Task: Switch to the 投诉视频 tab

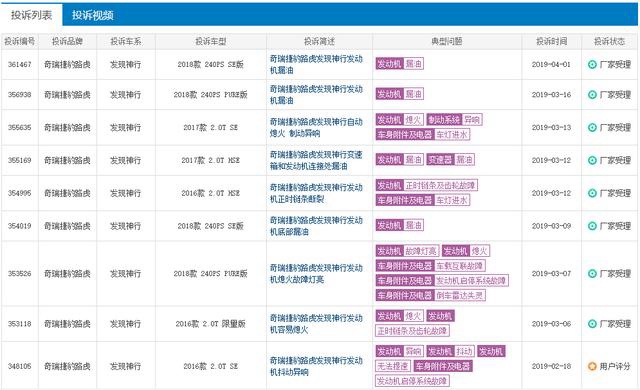Action: coord(93,15)
